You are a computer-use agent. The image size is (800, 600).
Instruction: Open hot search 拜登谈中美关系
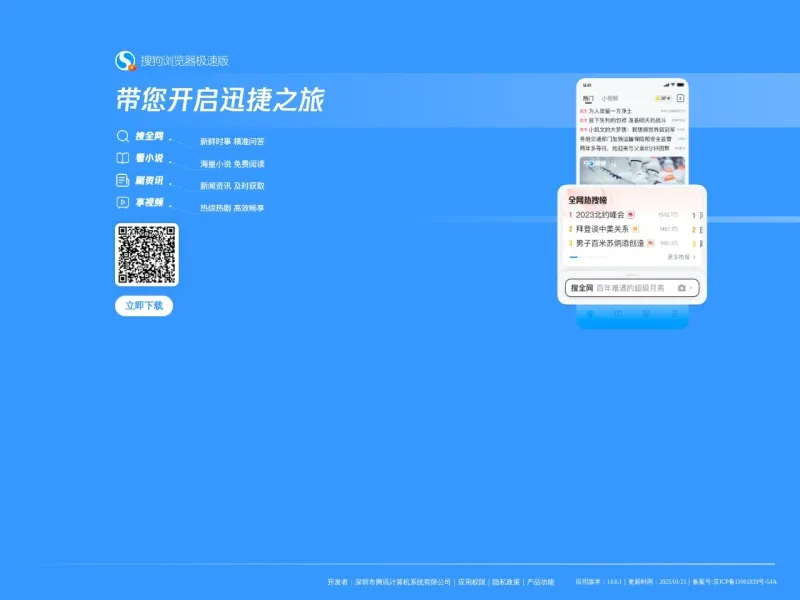[602, 229]
